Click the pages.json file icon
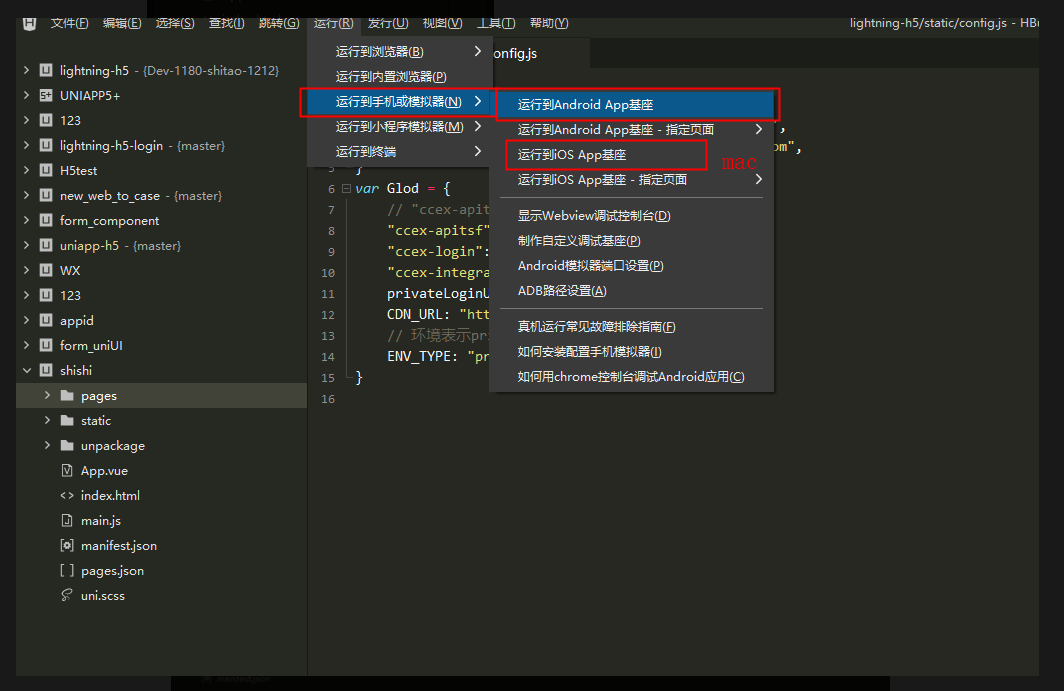The width and height of the screenshot is (1064, 691). [67, 571]
